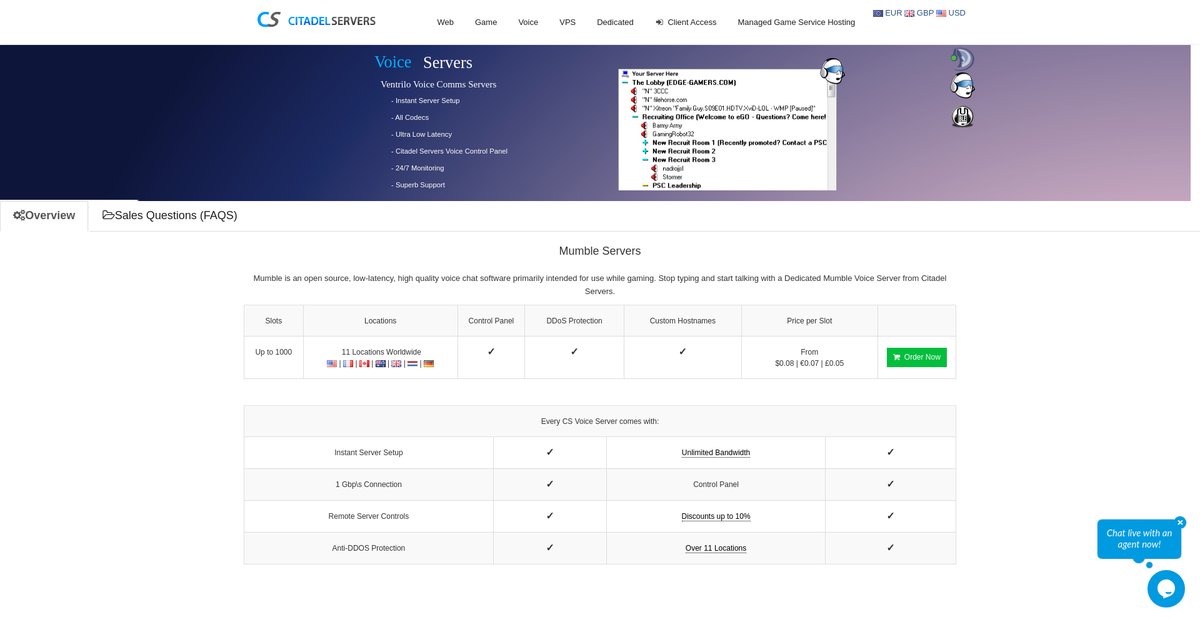
Task: Click the Superb Support banner item
Action: (418, 185)
